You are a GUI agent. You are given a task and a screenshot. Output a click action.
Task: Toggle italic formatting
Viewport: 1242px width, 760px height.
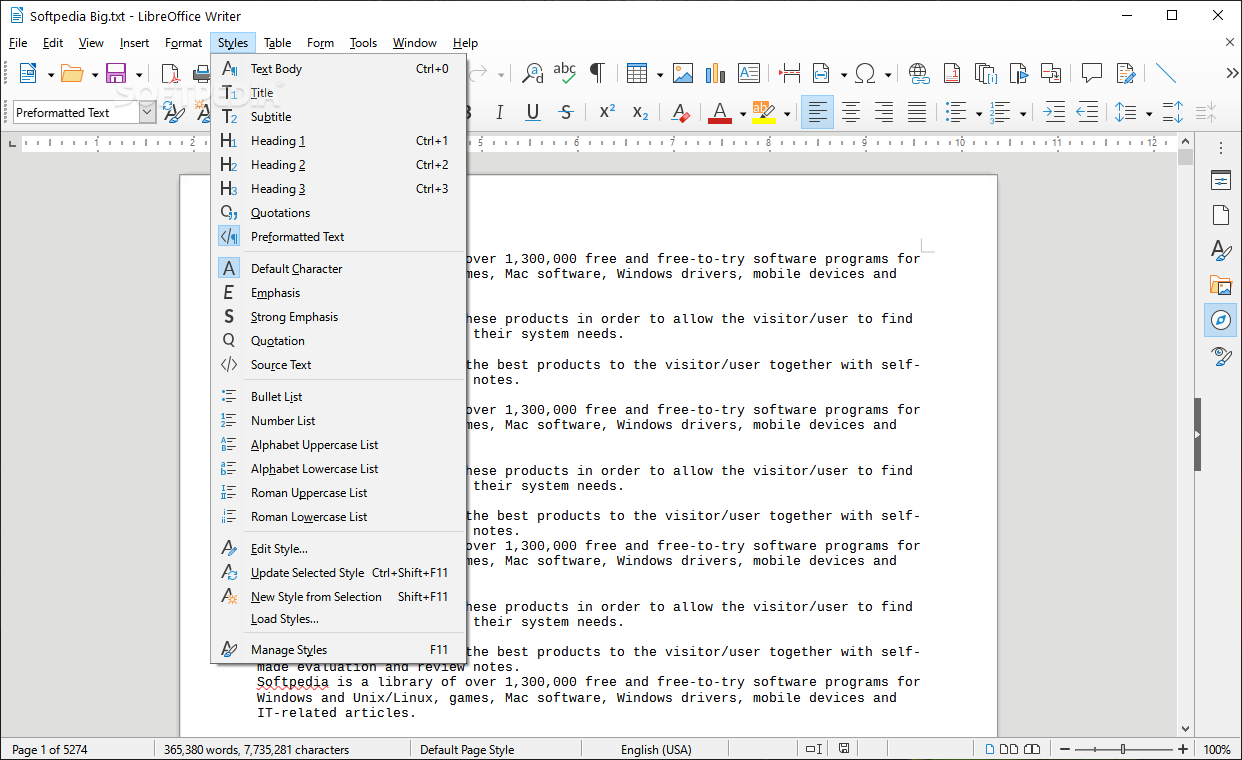coord(500,112)
